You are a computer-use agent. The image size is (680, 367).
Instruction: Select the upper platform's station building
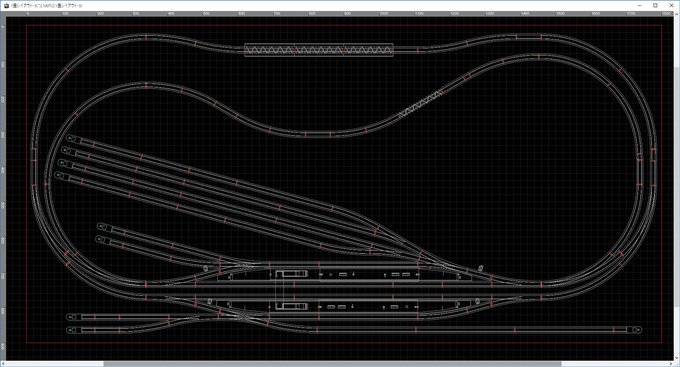[x=292, y=274]
